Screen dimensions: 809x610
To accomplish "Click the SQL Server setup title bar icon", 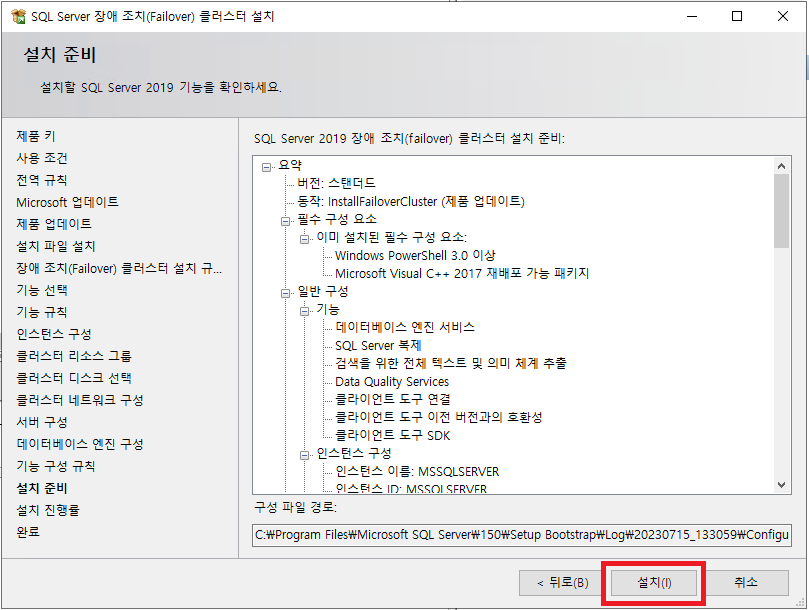I will [x=18, y=17].
